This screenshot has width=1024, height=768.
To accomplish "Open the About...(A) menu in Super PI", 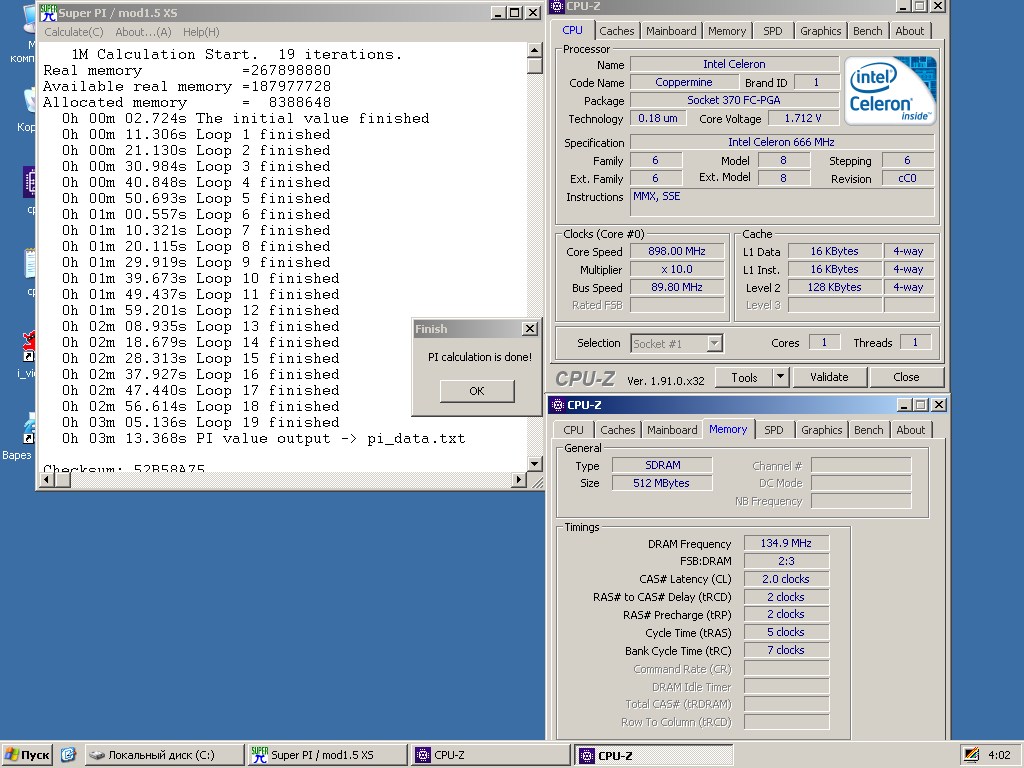I will [x=143, y=32].
